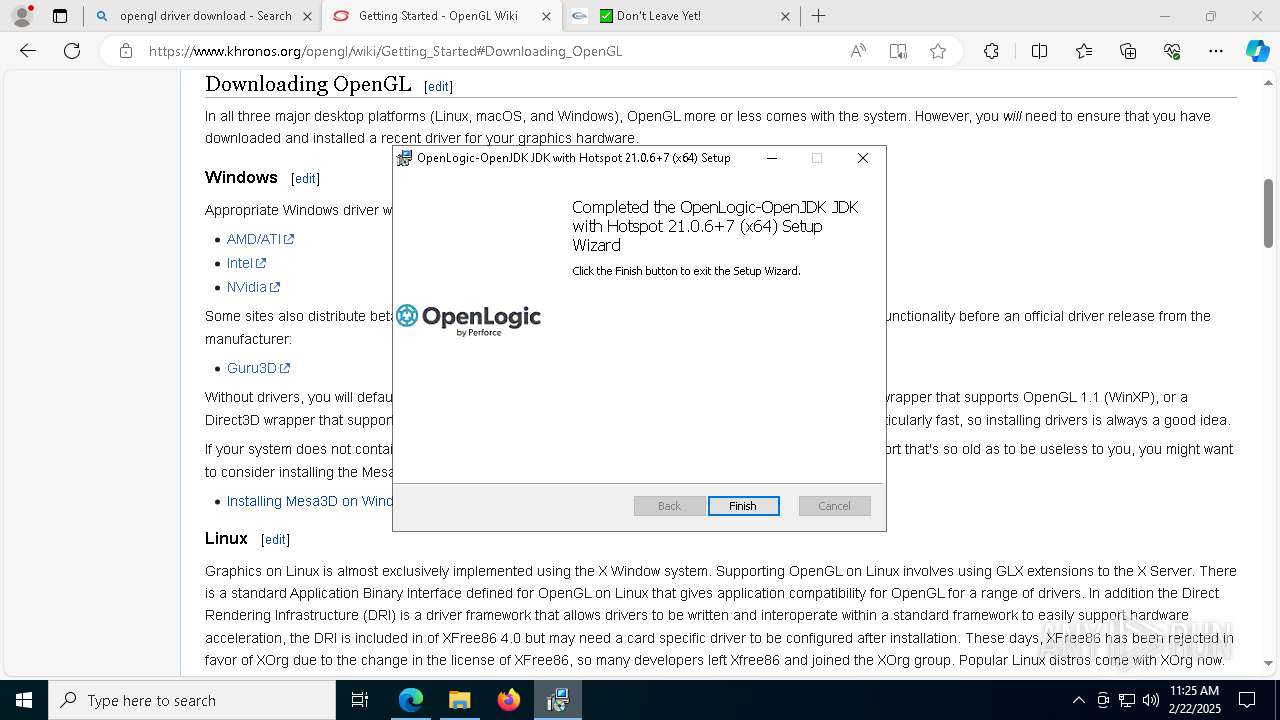Close the 'opengl driver download' tab

307,16
